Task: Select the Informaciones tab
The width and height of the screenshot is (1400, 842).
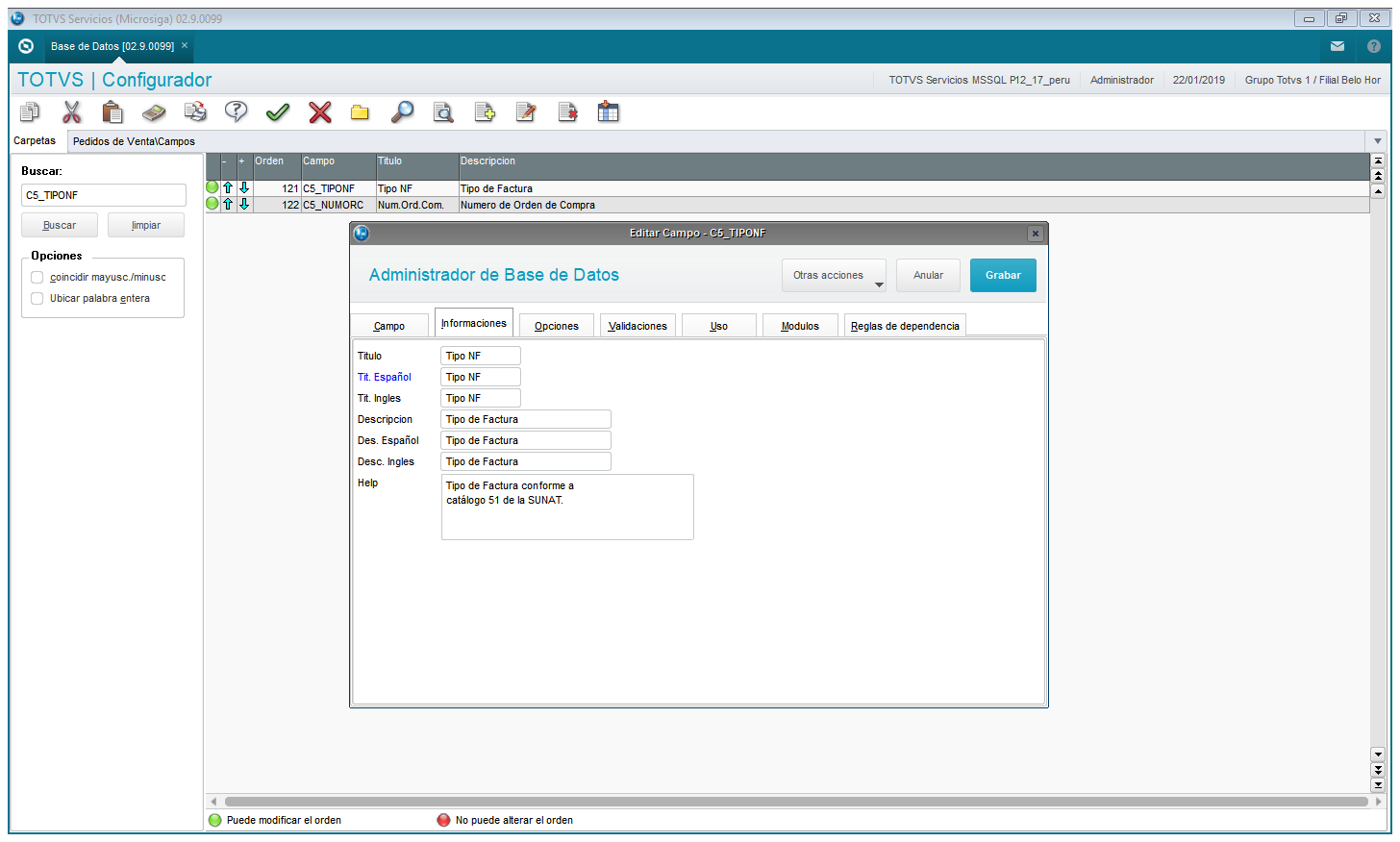Action: click(474, 323)
